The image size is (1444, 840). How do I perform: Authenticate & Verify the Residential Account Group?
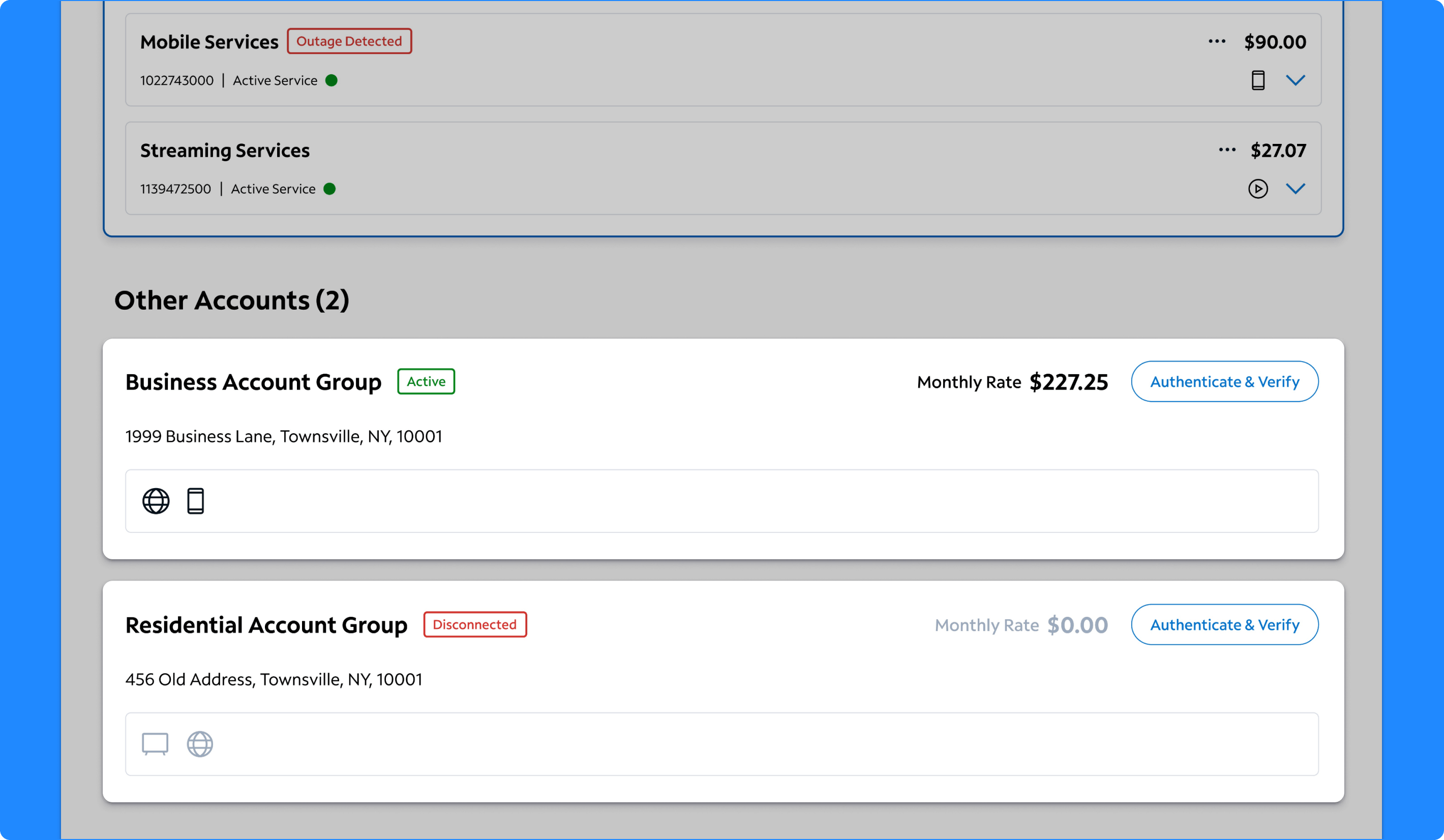click(x=1224, y=624)
